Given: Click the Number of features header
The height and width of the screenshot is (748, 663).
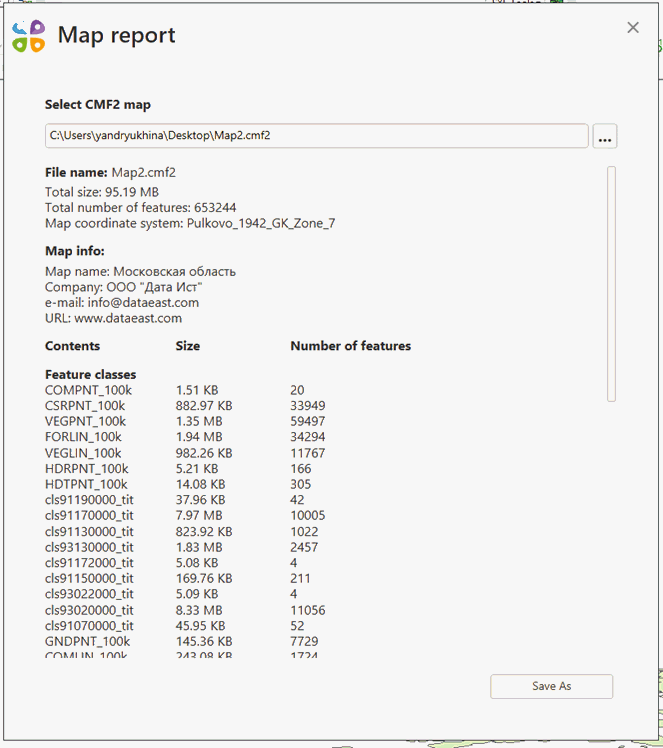Looking at the screenshot, I should click(350, 346).
